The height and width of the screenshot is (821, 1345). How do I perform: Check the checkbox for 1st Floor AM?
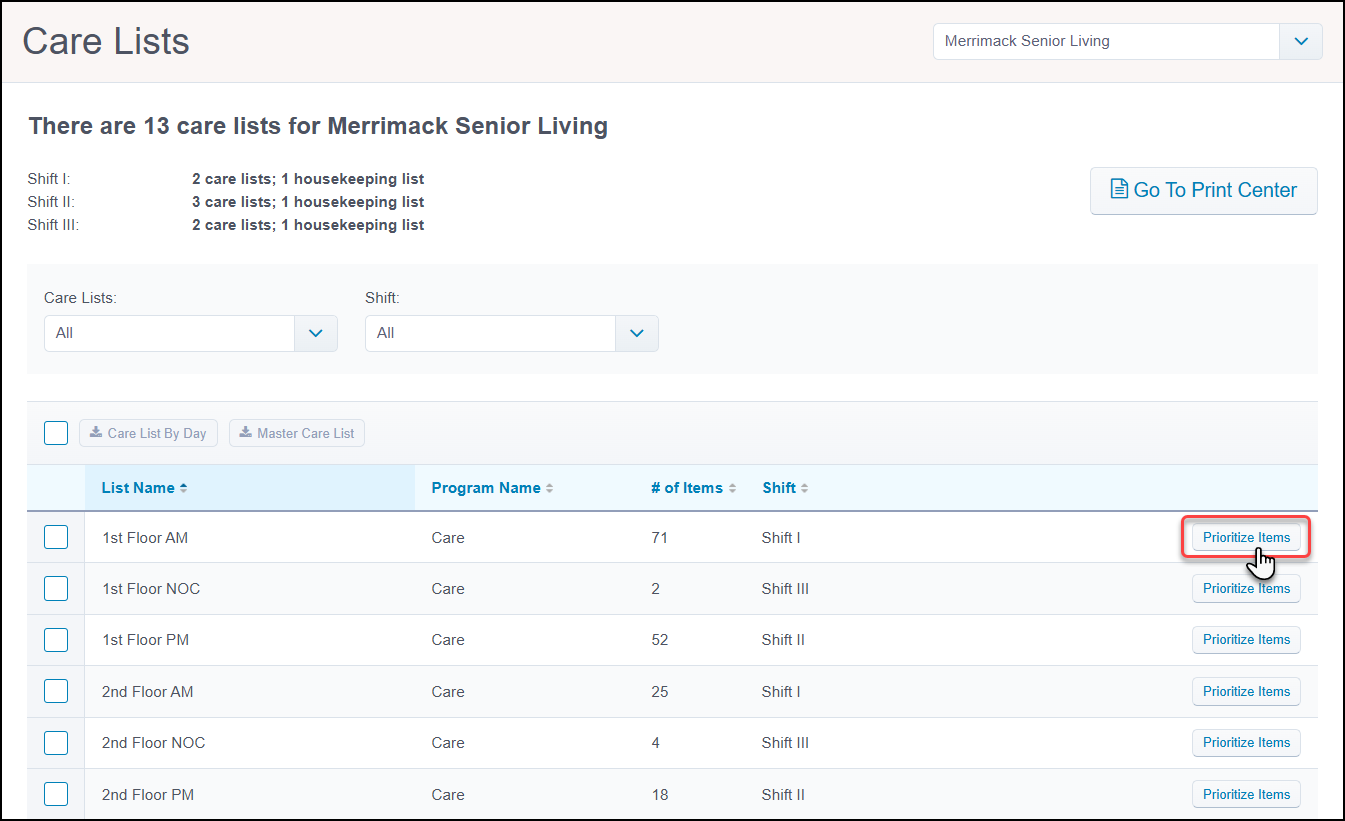56,537
